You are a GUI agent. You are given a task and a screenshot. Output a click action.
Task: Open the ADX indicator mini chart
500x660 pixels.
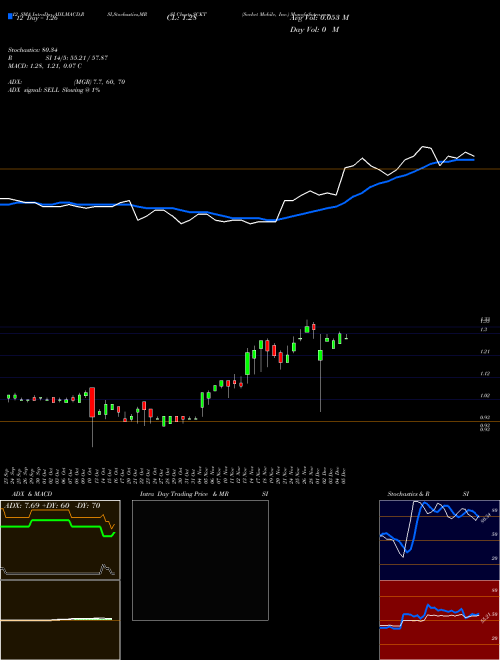60,540
